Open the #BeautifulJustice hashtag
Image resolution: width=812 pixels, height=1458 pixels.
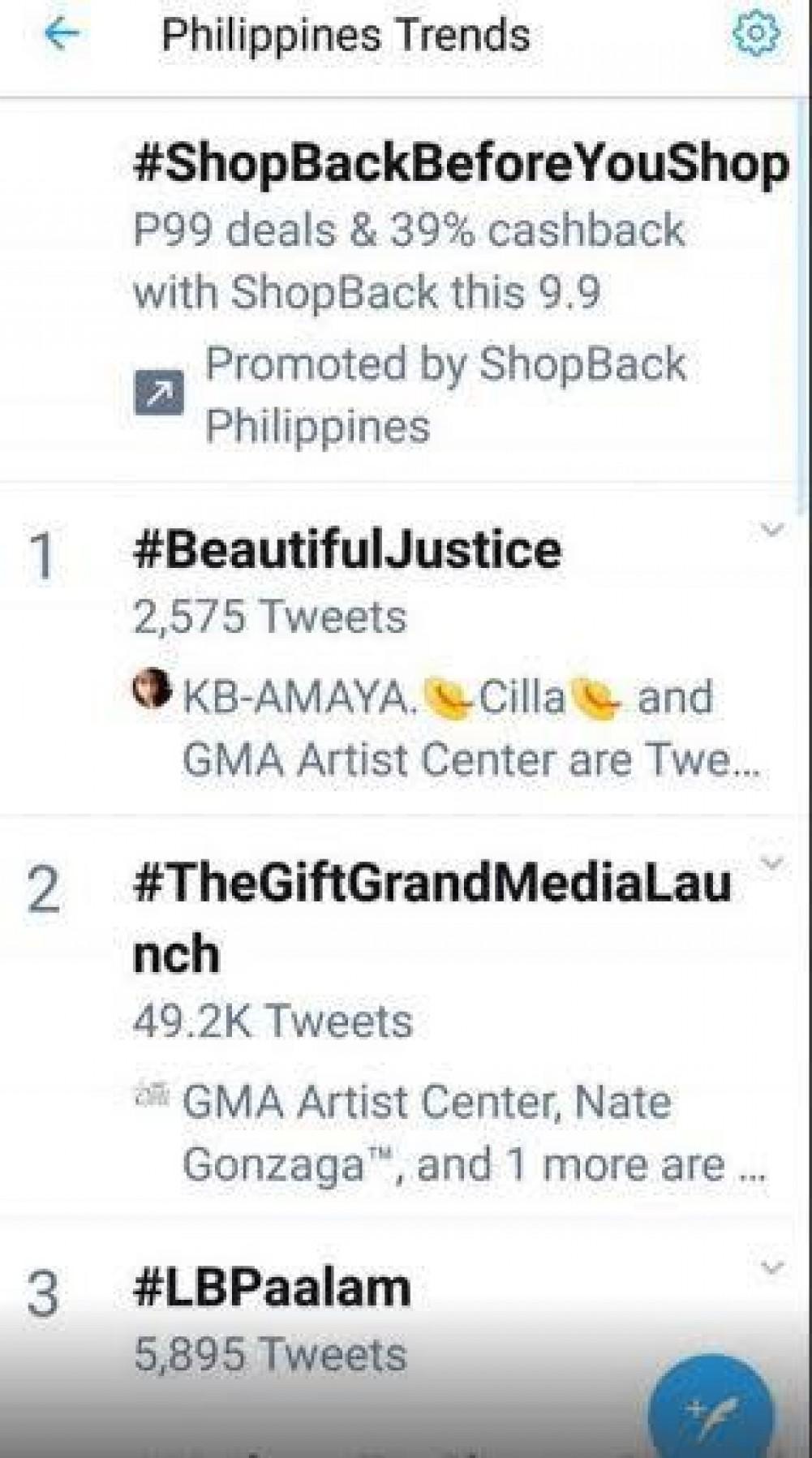[x=346, y=549]
